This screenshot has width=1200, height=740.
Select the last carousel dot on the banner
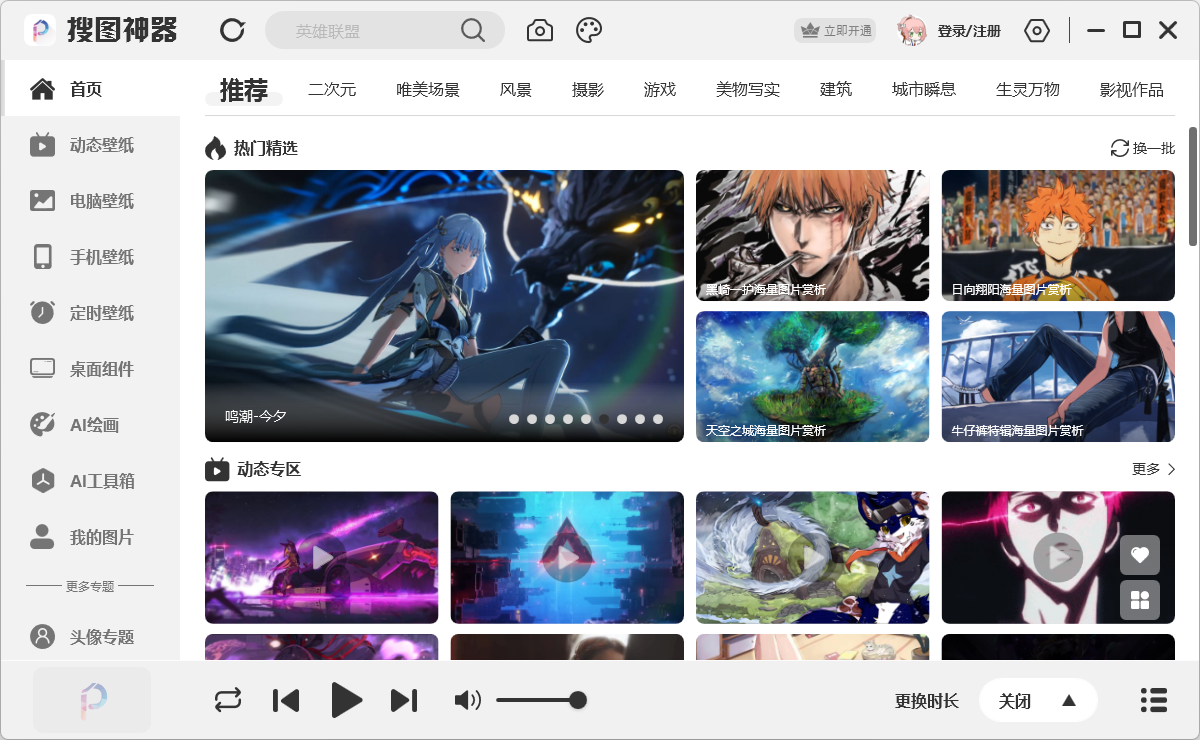pos(658,419)
